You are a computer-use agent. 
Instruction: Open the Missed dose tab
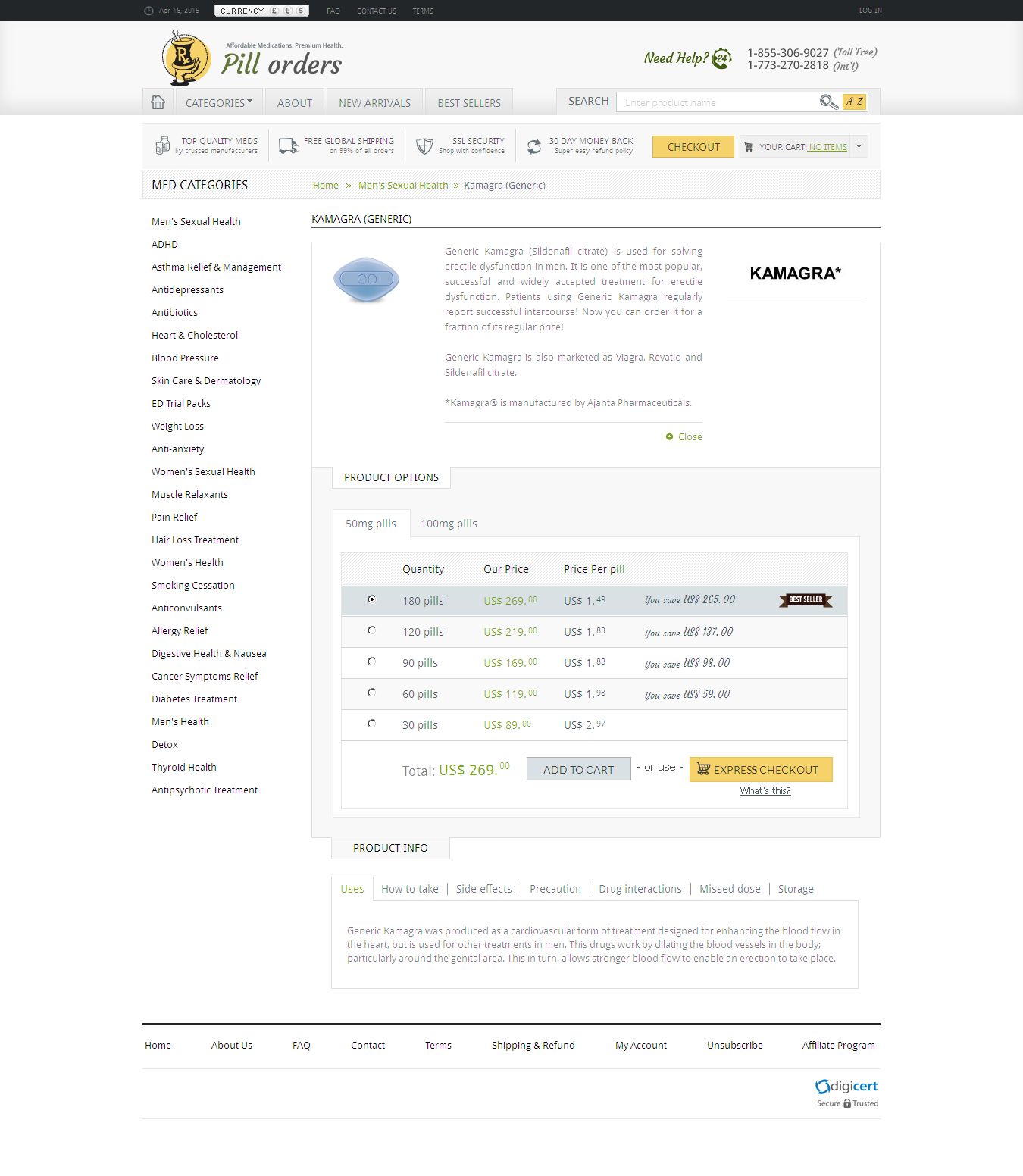730,889
